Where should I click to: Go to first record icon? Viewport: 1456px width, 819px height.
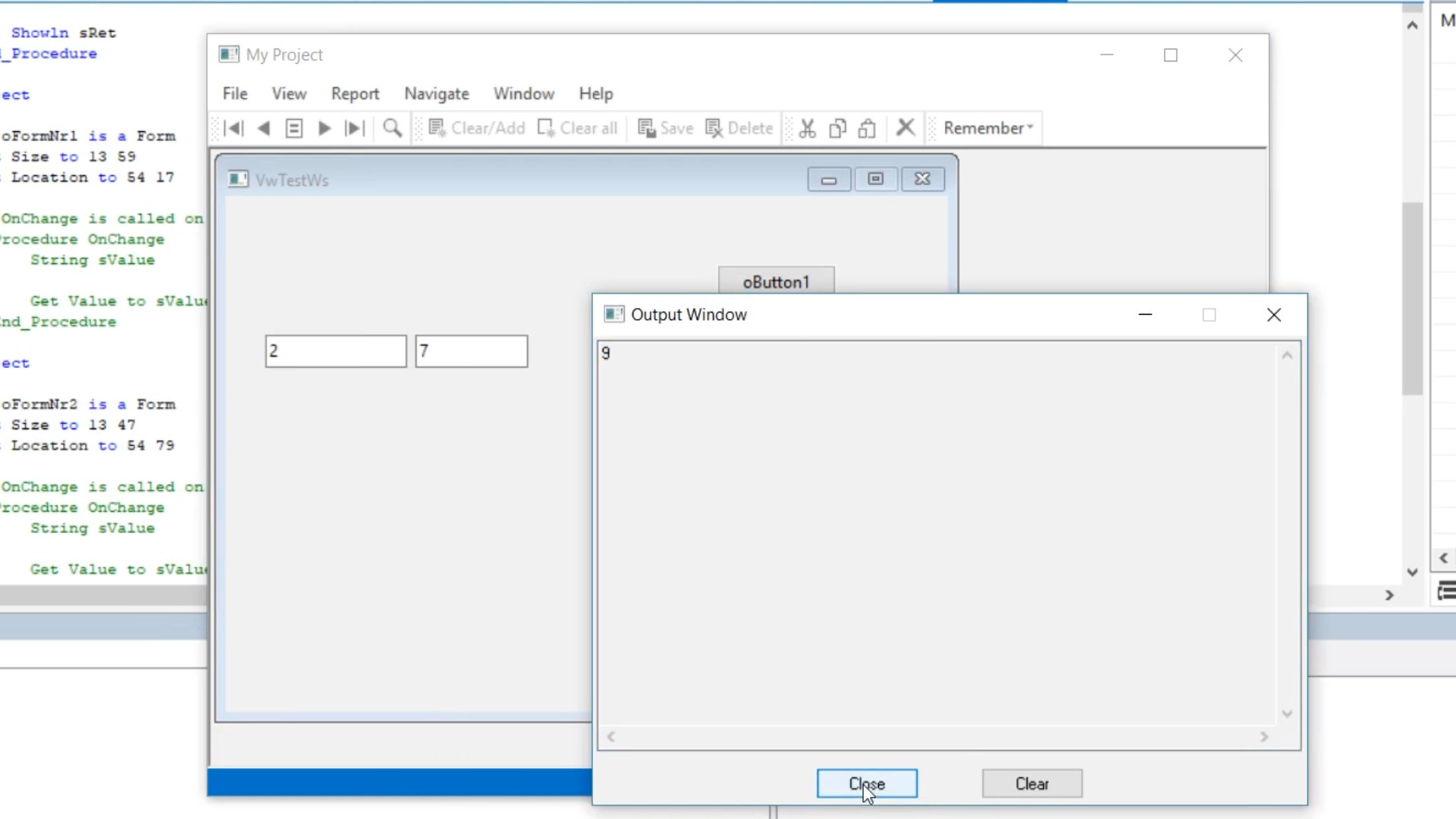pos(234,128)
